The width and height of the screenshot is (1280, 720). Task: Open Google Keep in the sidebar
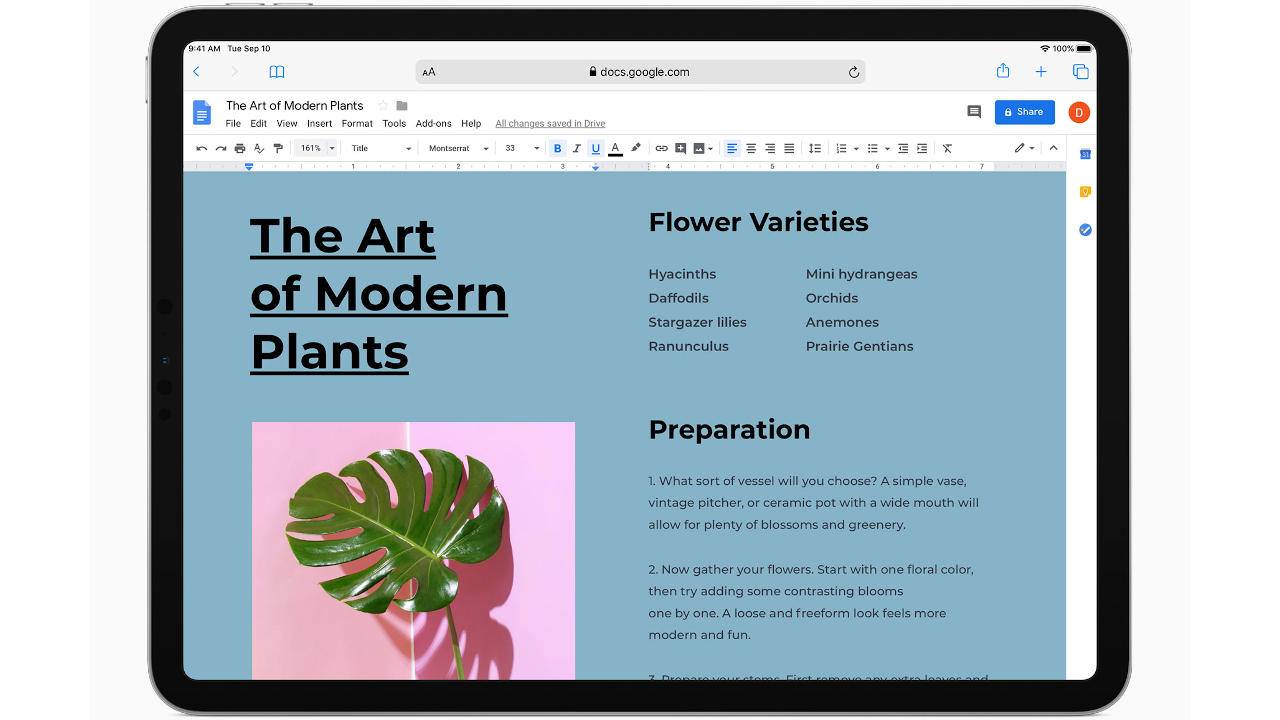click(1084, 191)
